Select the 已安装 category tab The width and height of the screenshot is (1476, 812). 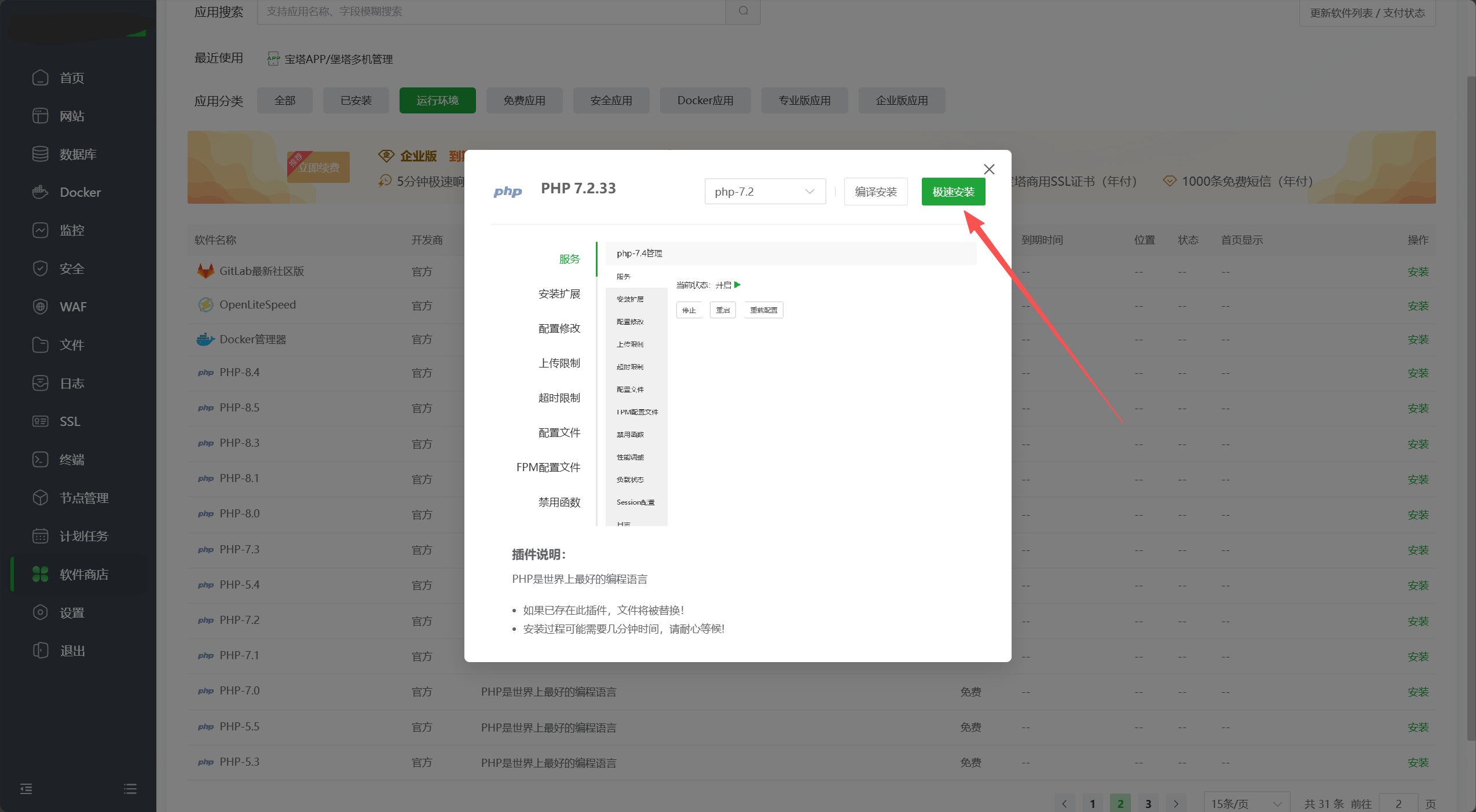(356, 100)
